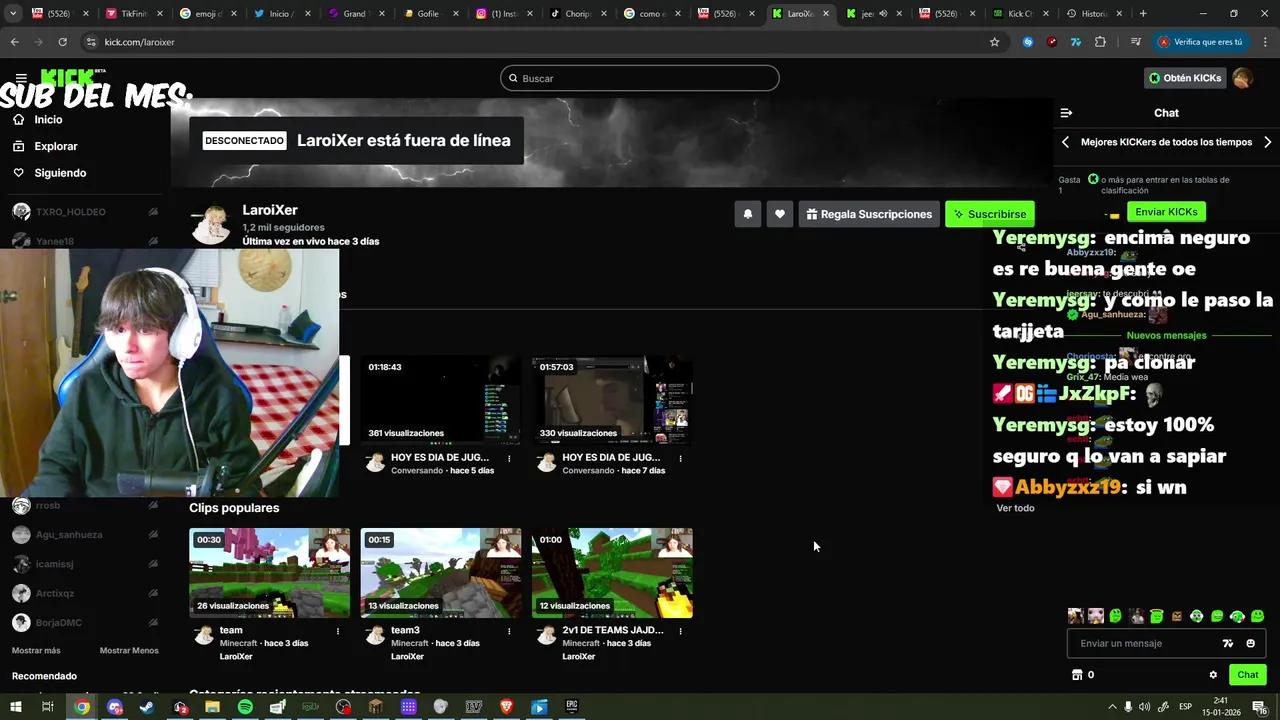Click Mostrar Menos in the sidebar
This screenshot has width=1280, height=720.
click(x=129, y=651)
